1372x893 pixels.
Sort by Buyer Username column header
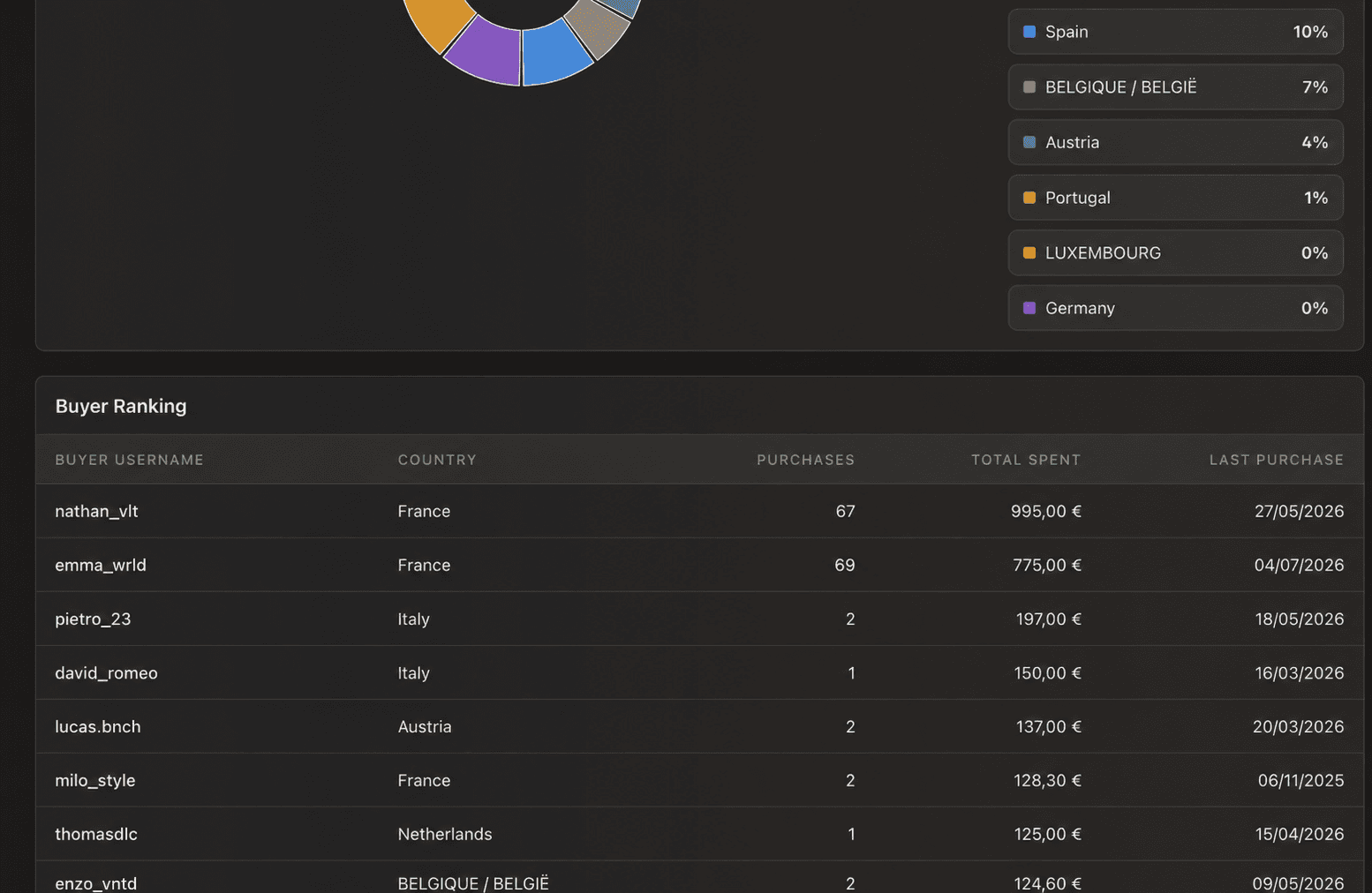click(130, 460)
